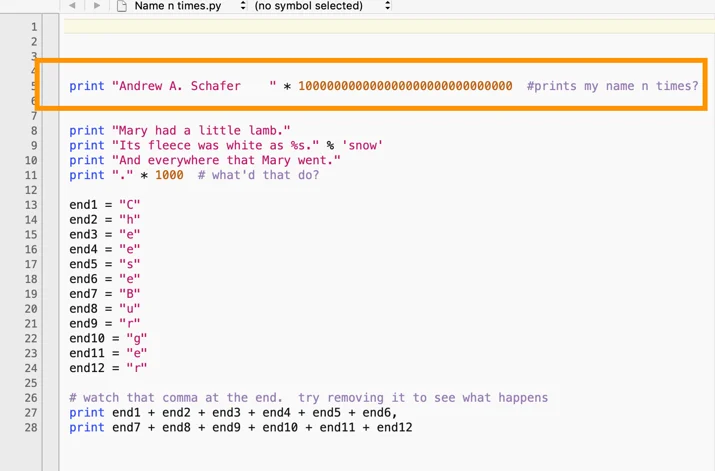Viewport: 715px width, 471px height.
Task: Click the "# what'd that do?" comment
Action: pyautogui.click(x=259, y=175)
